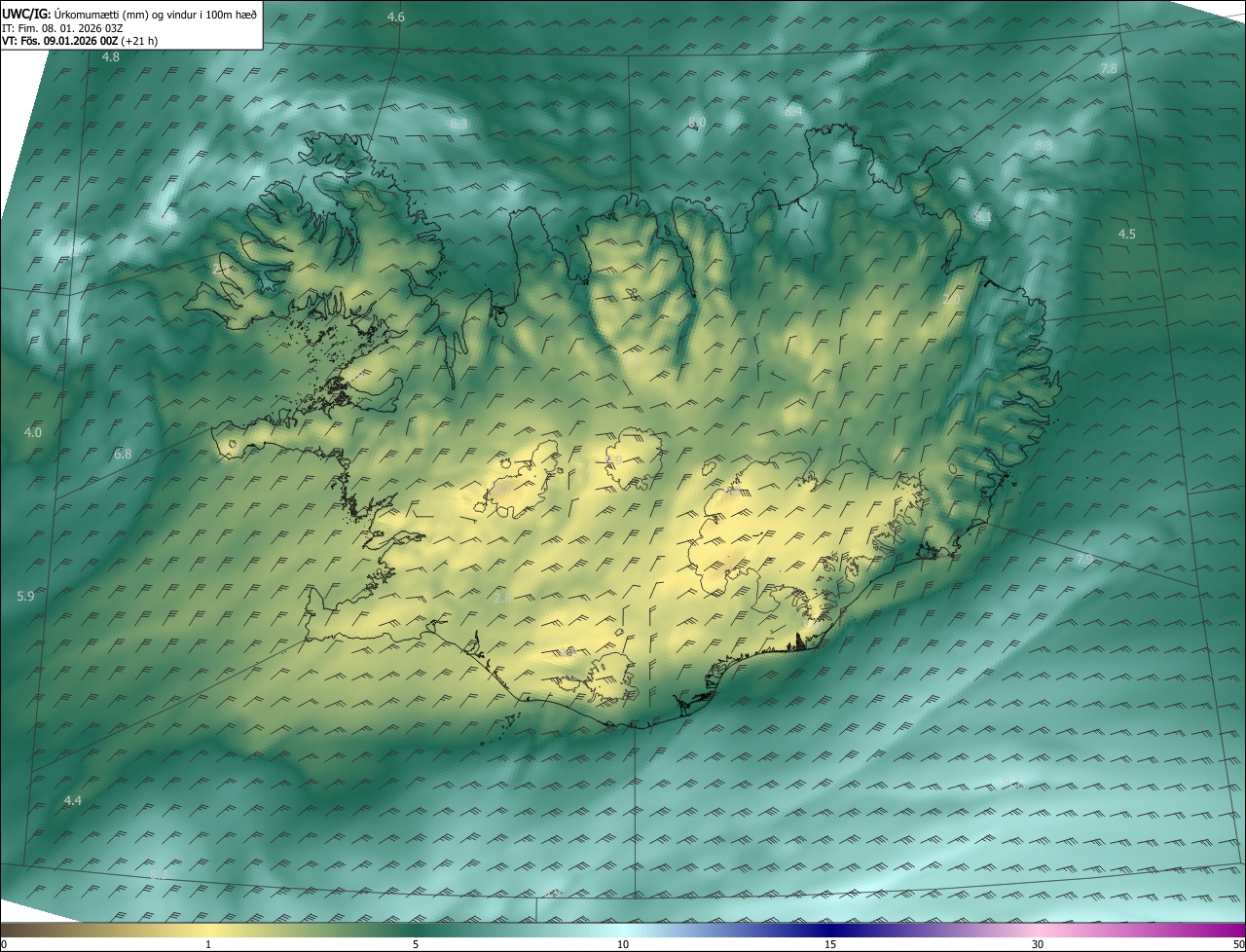Pick the yellow colorbar segment above tick 1
This screenshot has height=952, width=1246.
point(208,930)
